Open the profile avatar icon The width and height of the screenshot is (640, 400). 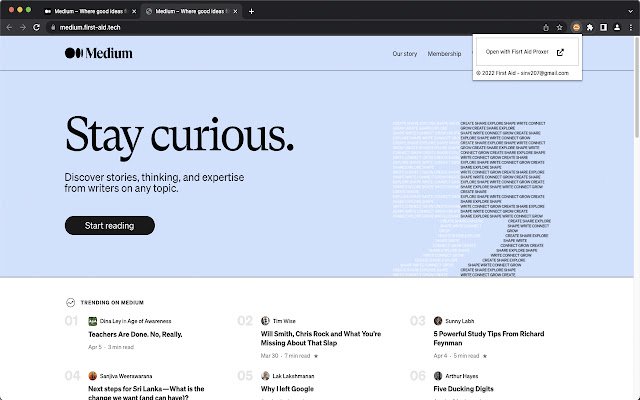[617, 27]
